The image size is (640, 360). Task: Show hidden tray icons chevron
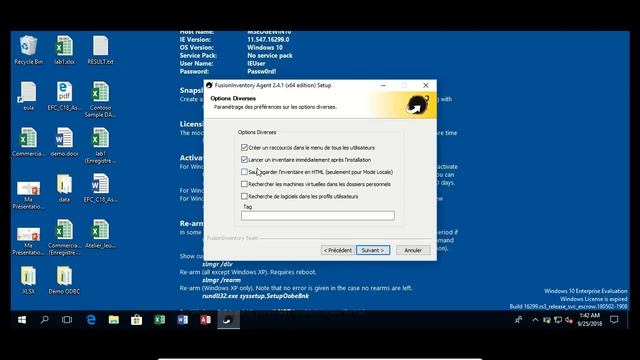[535, 320]
